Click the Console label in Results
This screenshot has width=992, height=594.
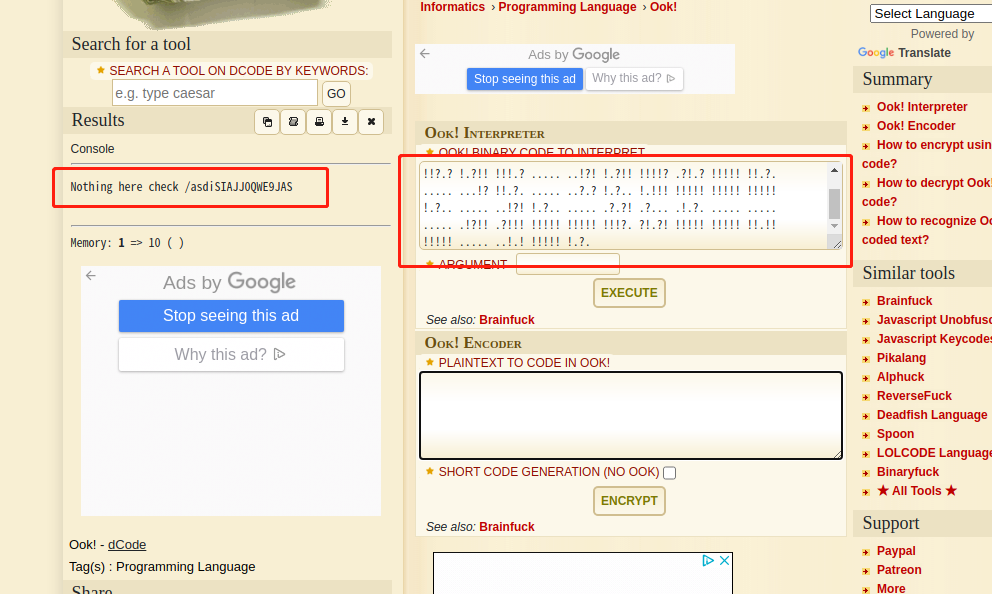92,149
